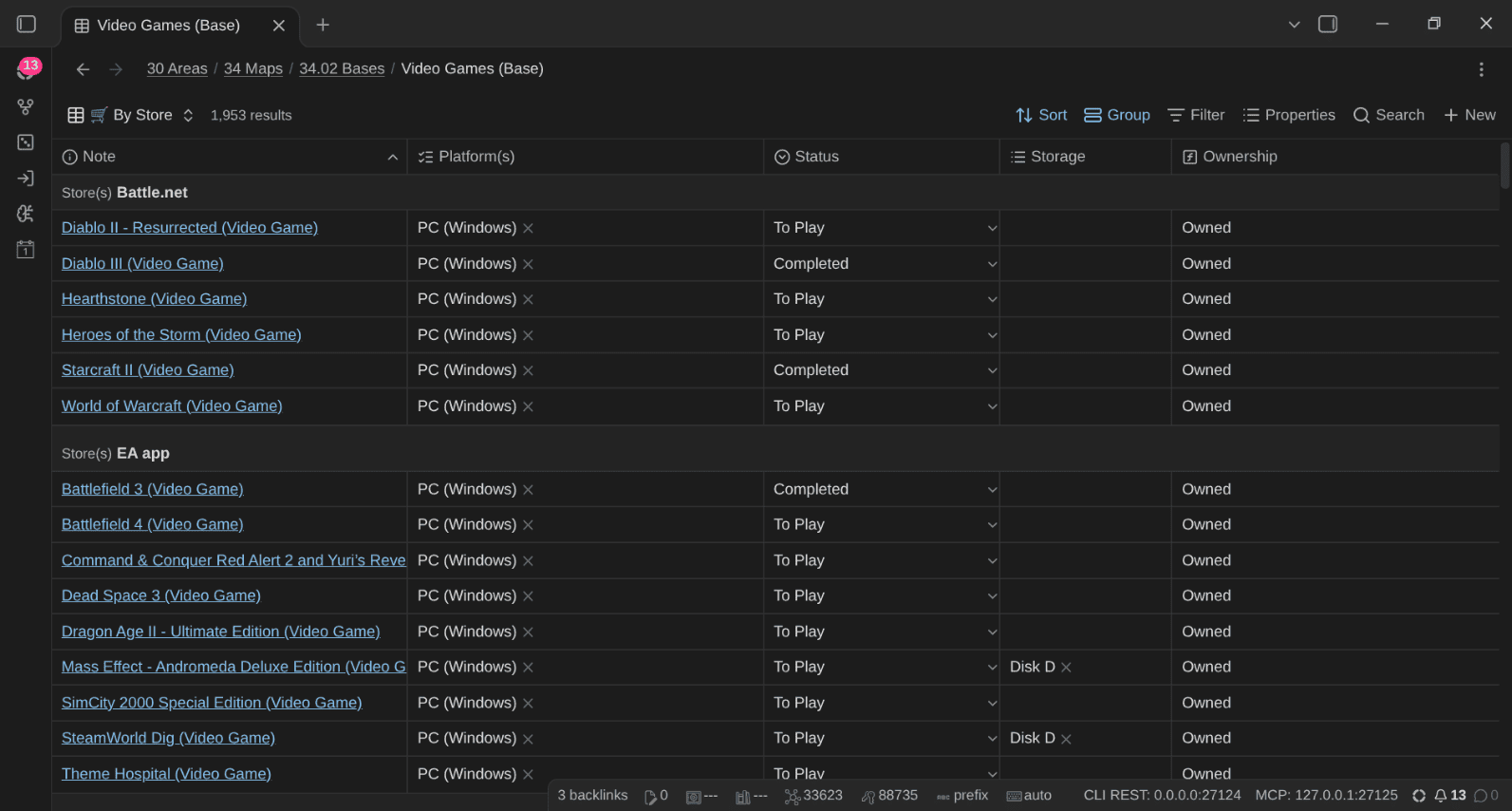Open the Status dropdown for Hearthstone

pyautogui.click(x=885, y=299)
